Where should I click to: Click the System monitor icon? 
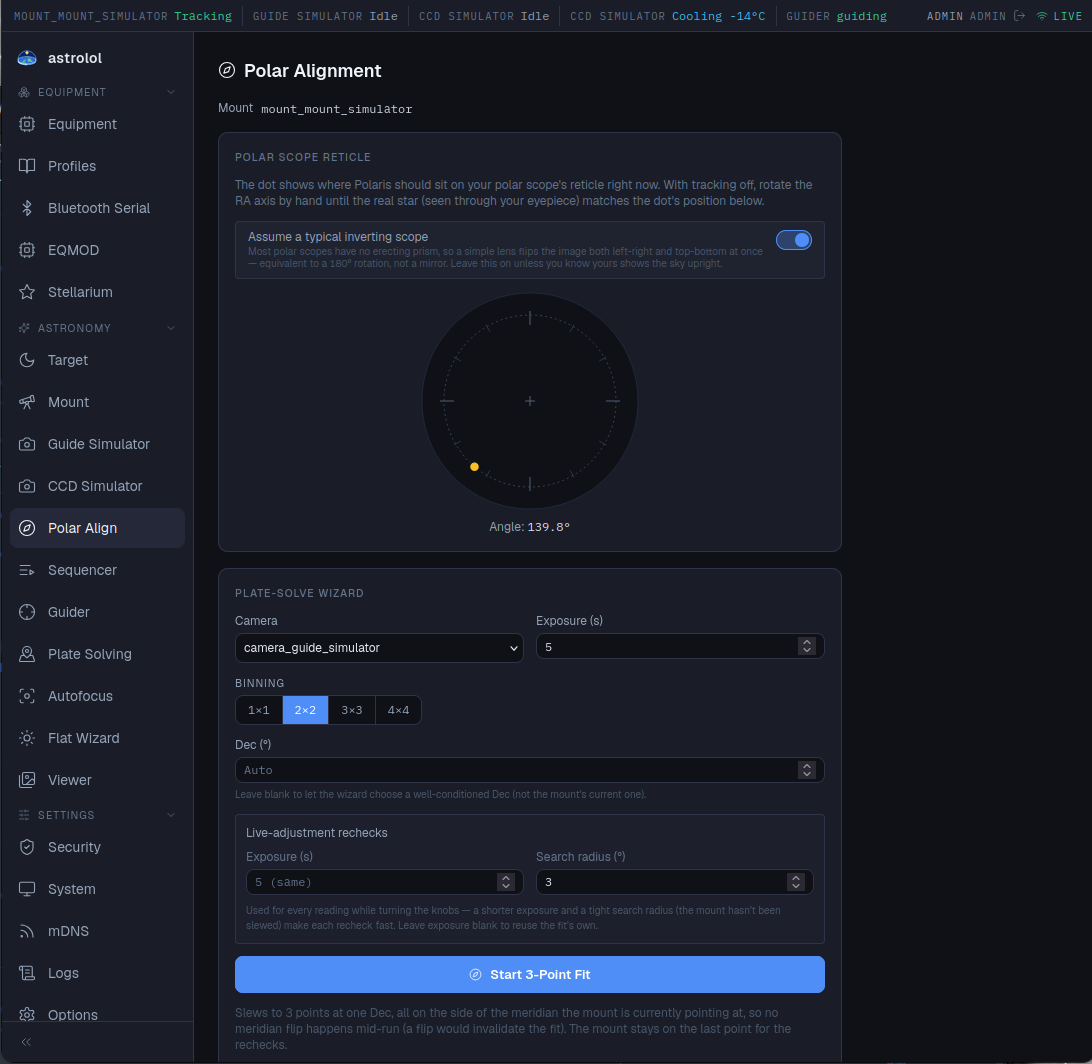pos(27,889)
